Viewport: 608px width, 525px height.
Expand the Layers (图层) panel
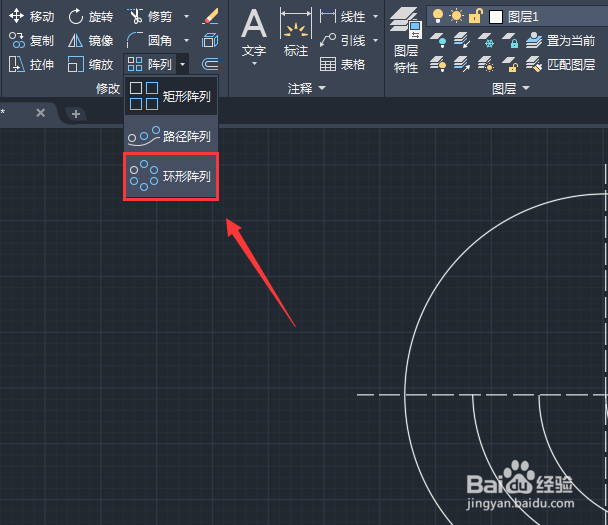[511, 88]
